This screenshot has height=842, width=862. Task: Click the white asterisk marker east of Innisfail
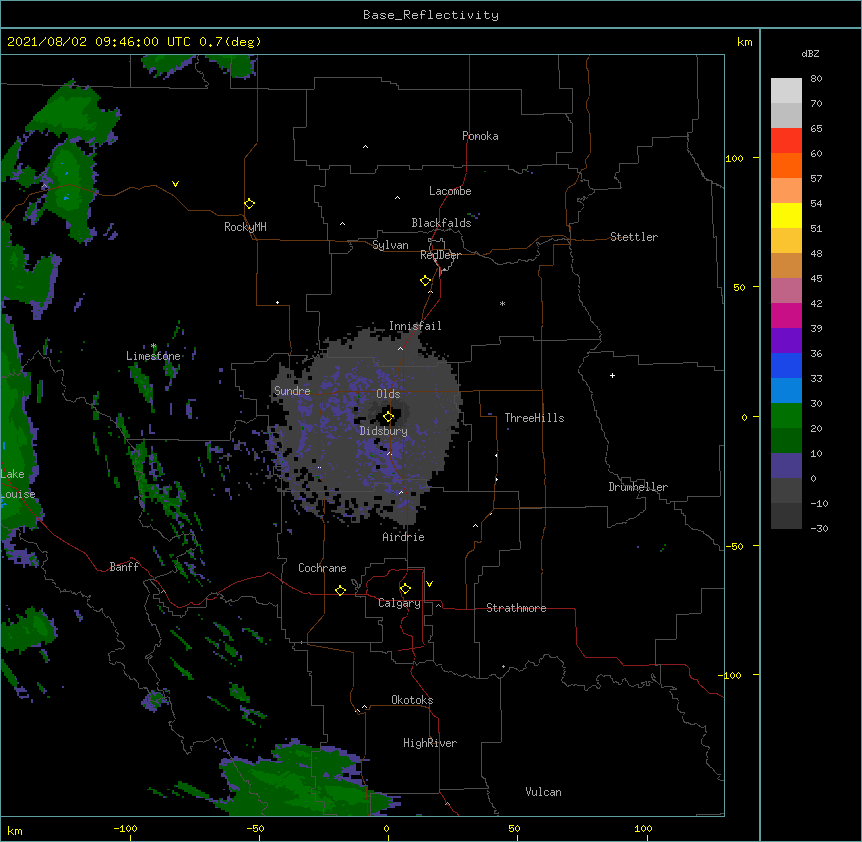[502, 303]
